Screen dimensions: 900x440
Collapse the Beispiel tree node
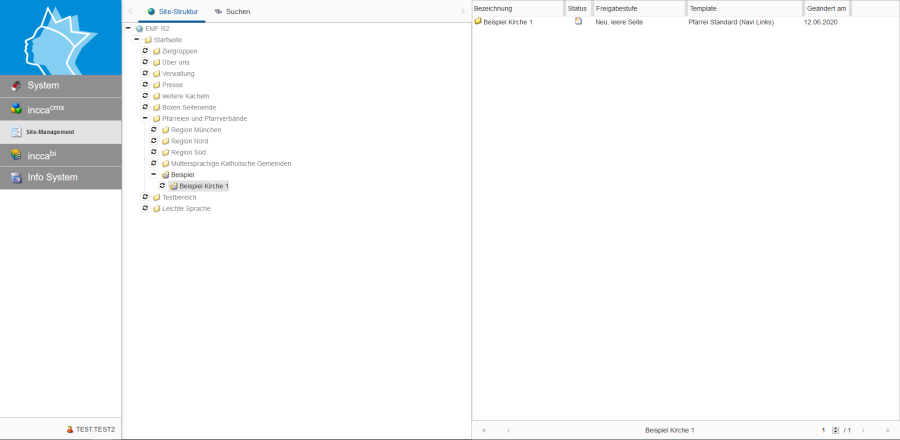153,174
